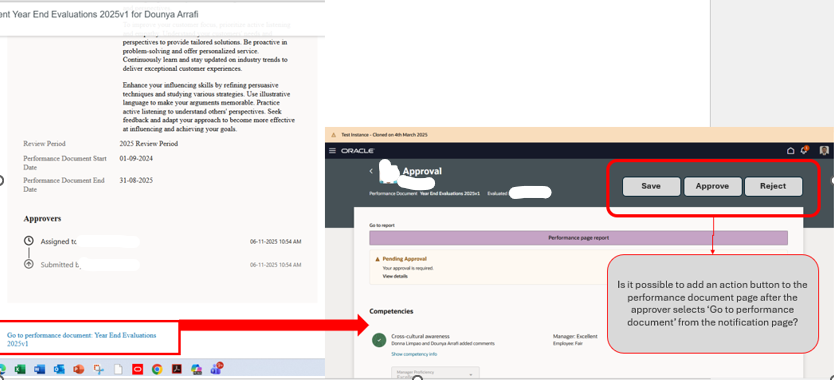Screen dimensions: 834x380
Task: Open the user profile avatar menu
Action: coord(824,151)
